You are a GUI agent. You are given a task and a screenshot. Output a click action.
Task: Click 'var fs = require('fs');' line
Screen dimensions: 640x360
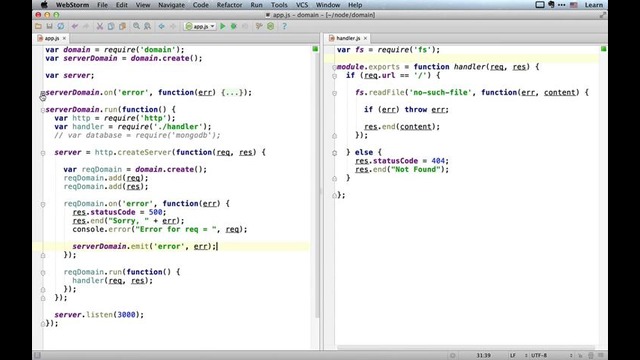tap(388, 50)
